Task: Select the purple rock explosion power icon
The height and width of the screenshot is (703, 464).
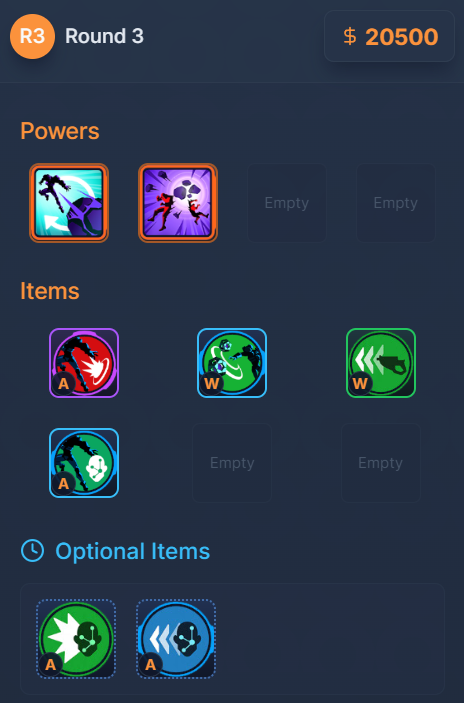Action: click(178, 203)
